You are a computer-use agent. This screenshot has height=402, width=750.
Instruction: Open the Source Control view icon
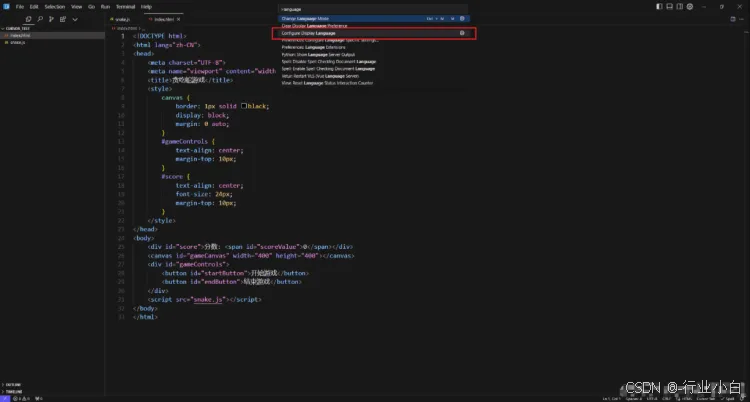point(51,19)
